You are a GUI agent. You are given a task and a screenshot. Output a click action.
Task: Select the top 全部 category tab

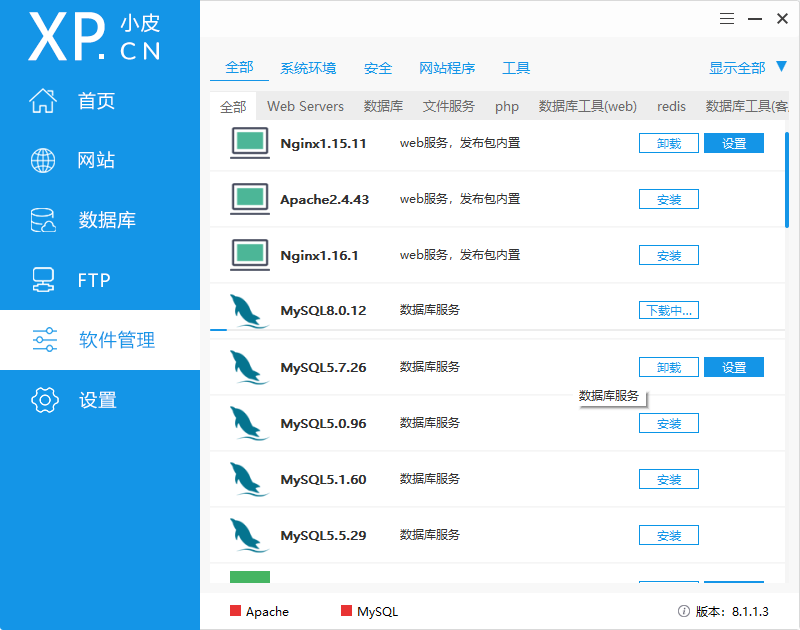239,67
